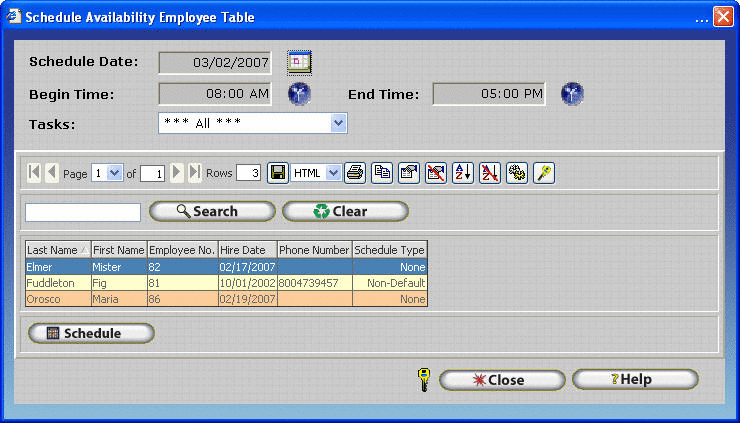Click the yellow key toolbar icon
The width and height of the screenshot is (740, 423).
(544, 173)
